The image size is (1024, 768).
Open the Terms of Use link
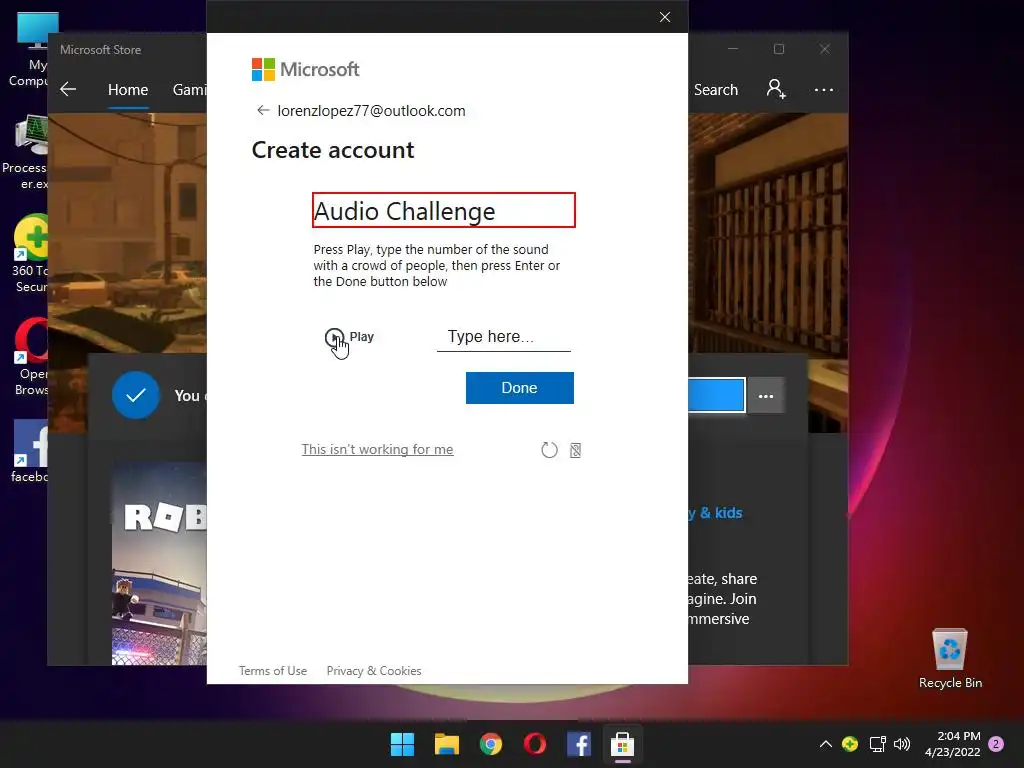[272, 671]
